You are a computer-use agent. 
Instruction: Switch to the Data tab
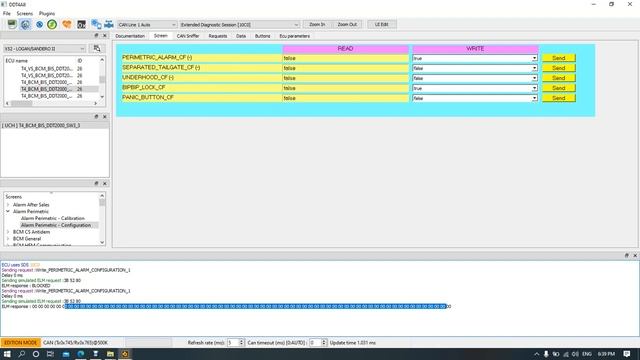tap(241, 36)
